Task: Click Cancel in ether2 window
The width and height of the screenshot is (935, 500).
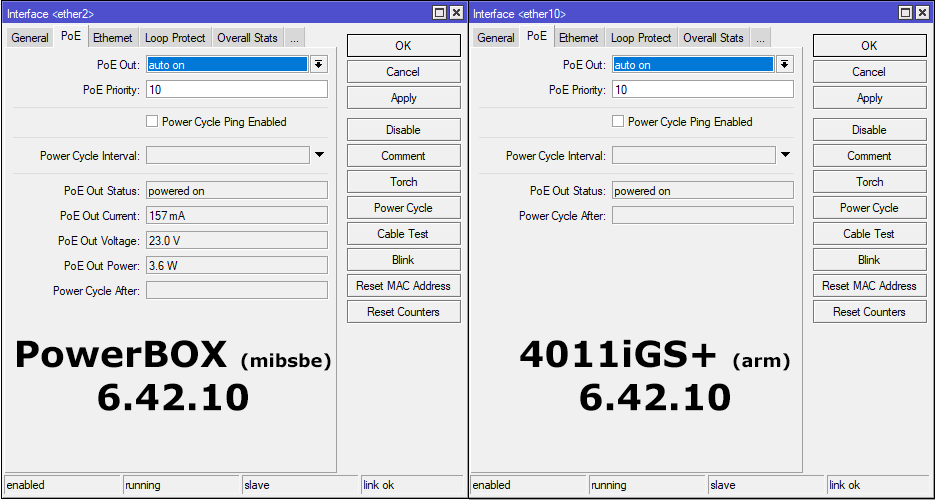Action: [404, 72]
